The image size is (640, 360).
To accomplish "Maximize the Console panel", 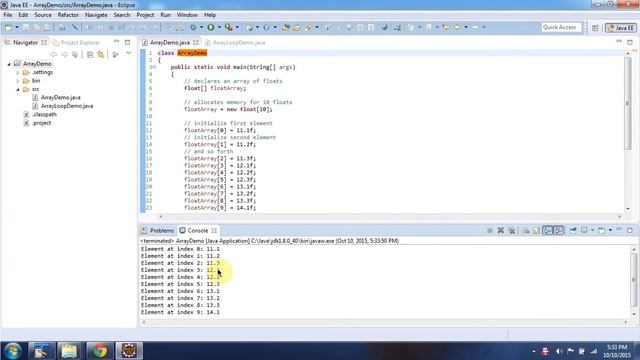I will 630,230.
